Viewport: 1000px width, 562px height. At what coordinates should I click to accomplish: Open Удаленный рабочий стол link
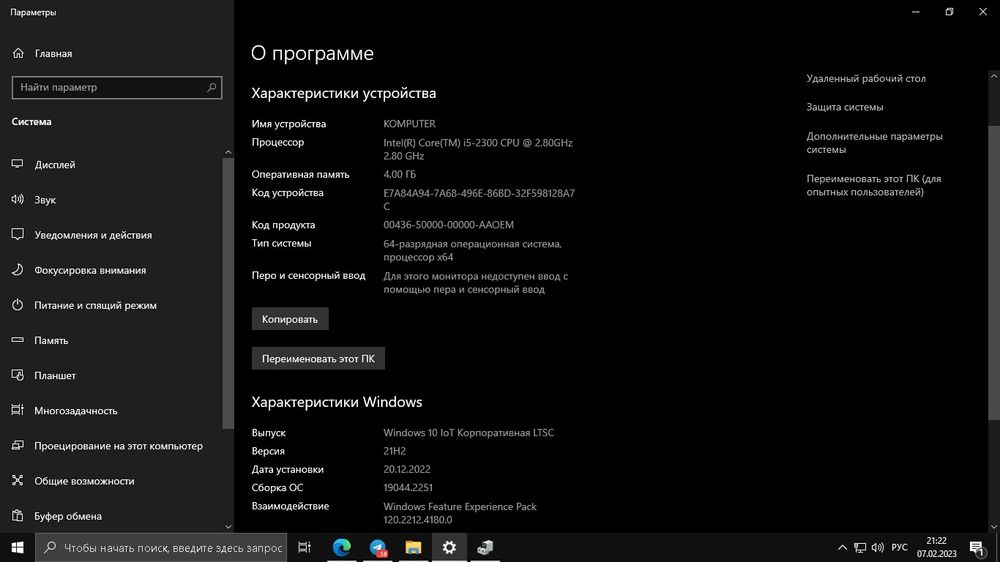(865, 78)
